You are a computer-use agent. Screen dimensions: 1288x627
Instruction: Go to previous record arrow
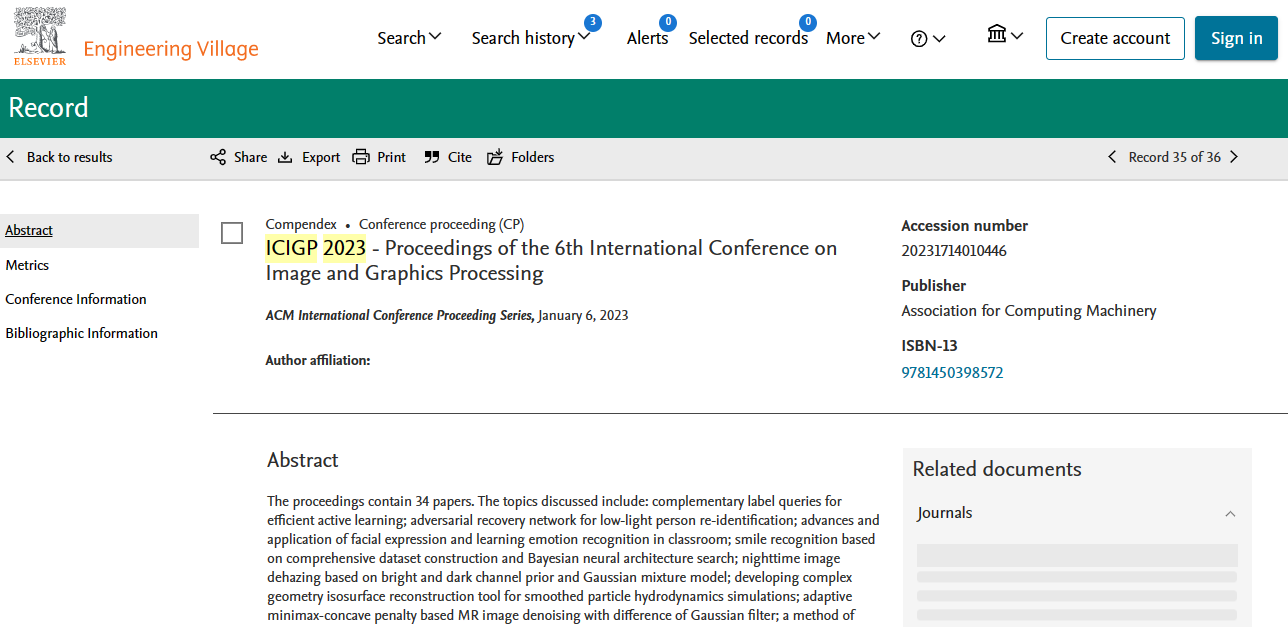pos(1111,157)
